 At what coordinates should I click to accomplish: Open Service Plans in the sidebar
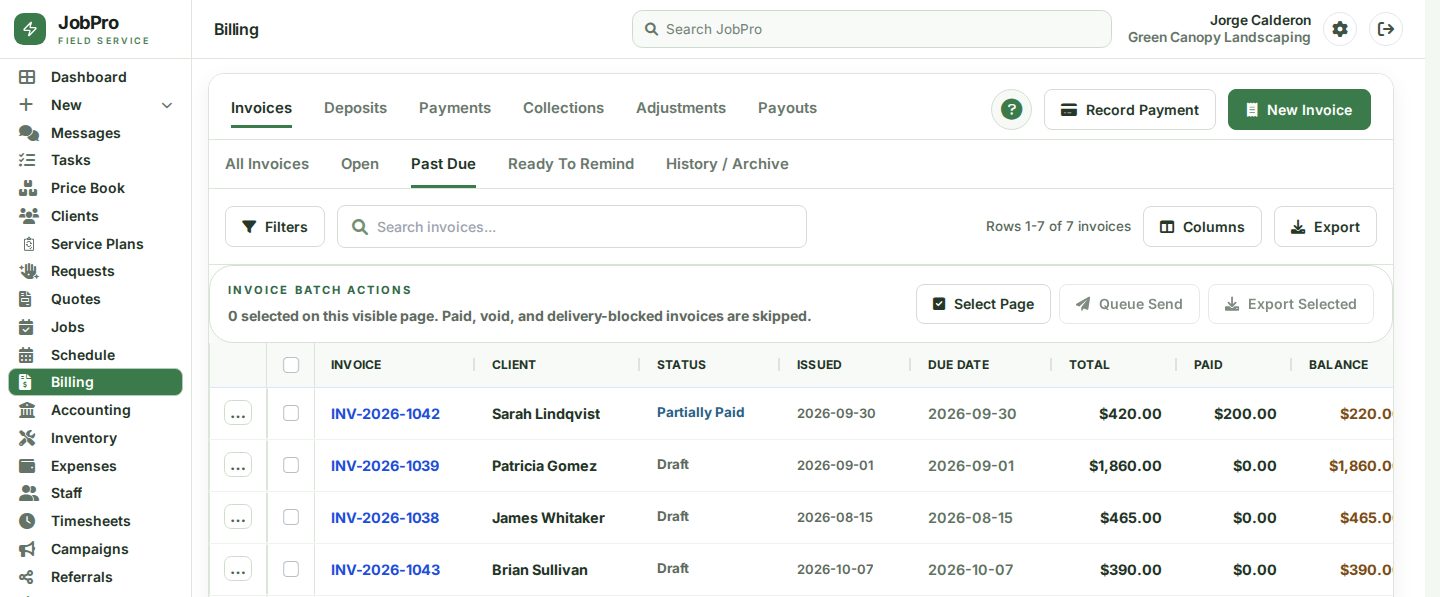tap(96, 244)
